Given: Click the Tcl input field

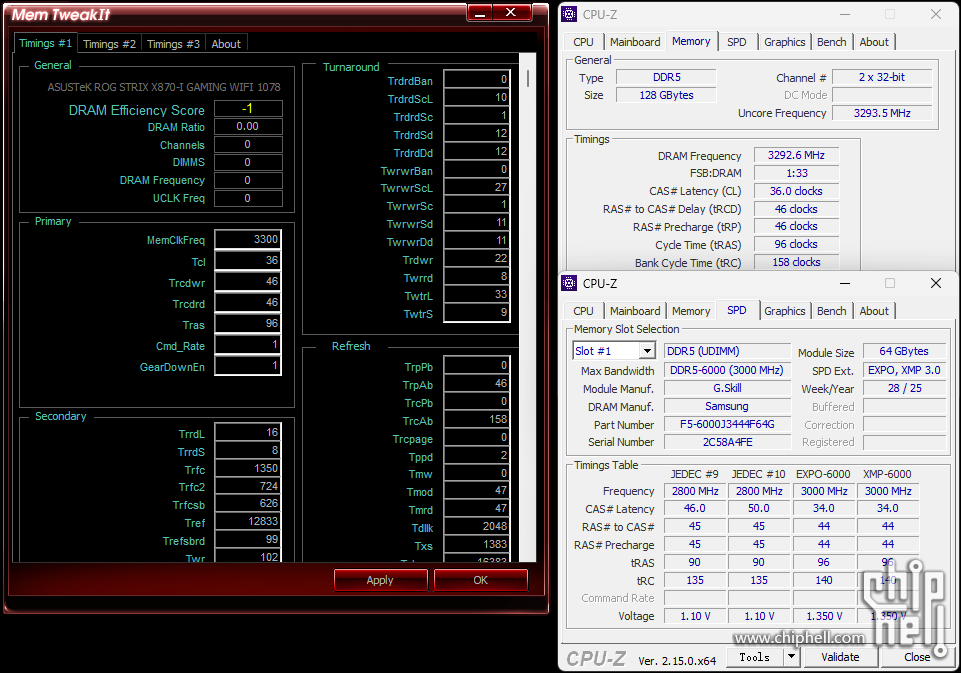Looking at the screenshot, I should coord(248,260).
